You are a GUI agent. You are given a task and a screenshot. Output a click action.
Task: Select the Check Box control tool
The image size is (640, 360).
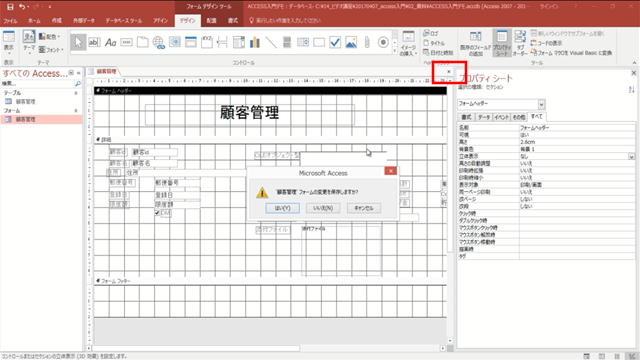[335, 42]
